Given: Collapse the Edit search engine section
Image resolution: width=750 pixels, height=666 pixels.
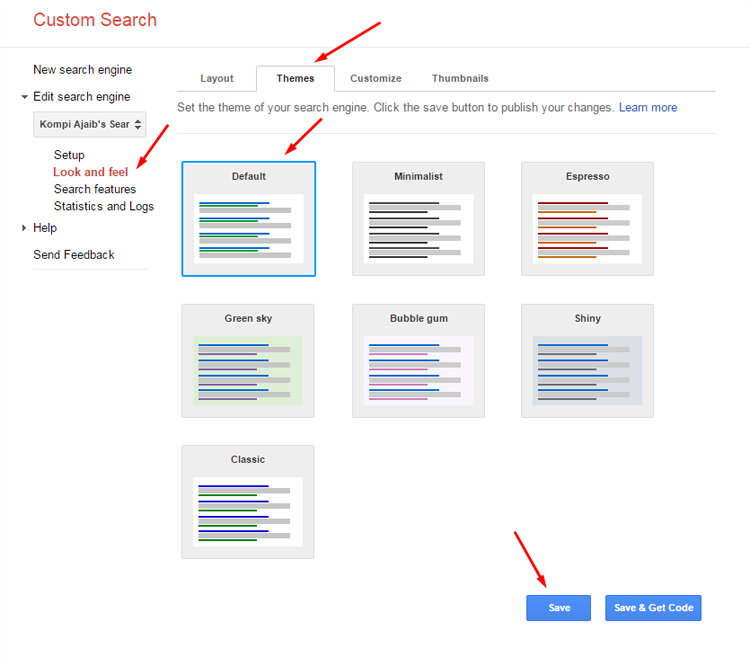Looking at the screenshot, I should (24, 97).
